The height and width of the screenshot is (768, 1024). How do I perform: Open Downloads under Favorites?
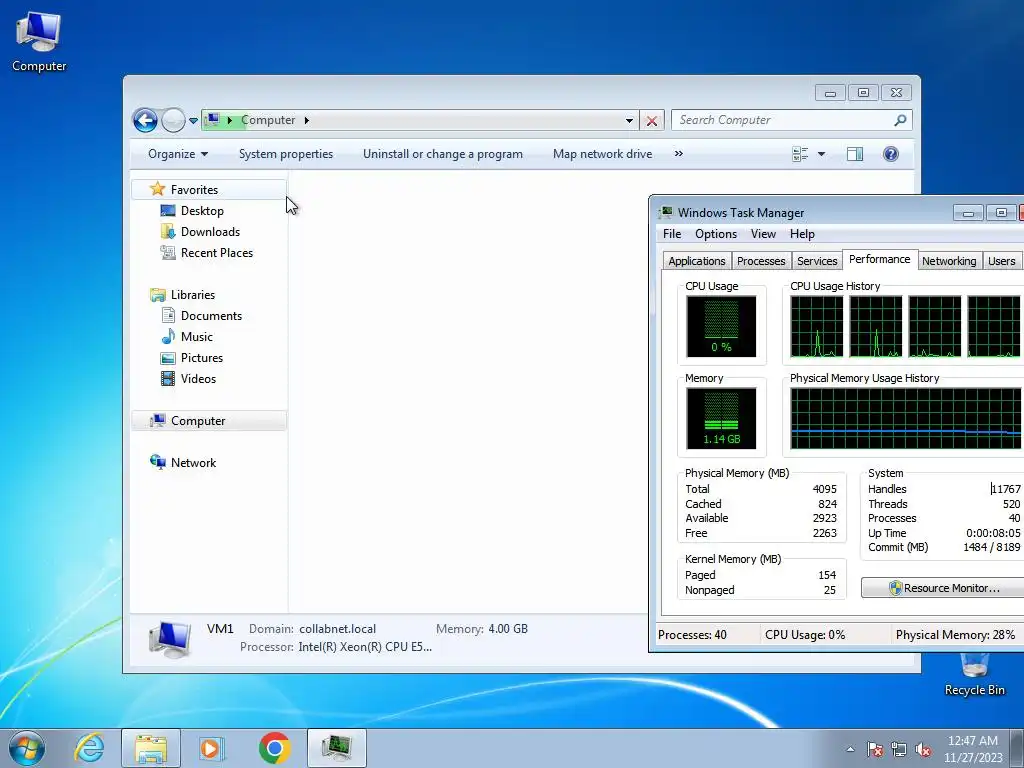point(210,232)
